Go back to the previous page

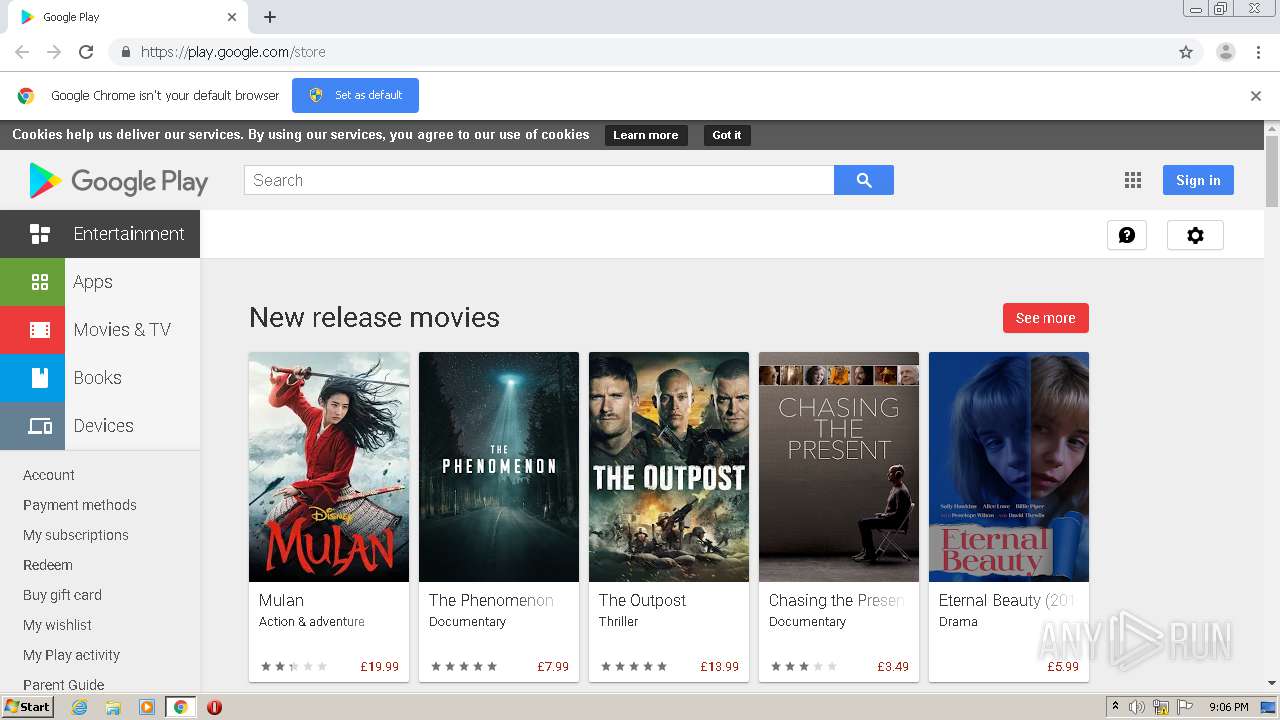click(x=22, y=52)
